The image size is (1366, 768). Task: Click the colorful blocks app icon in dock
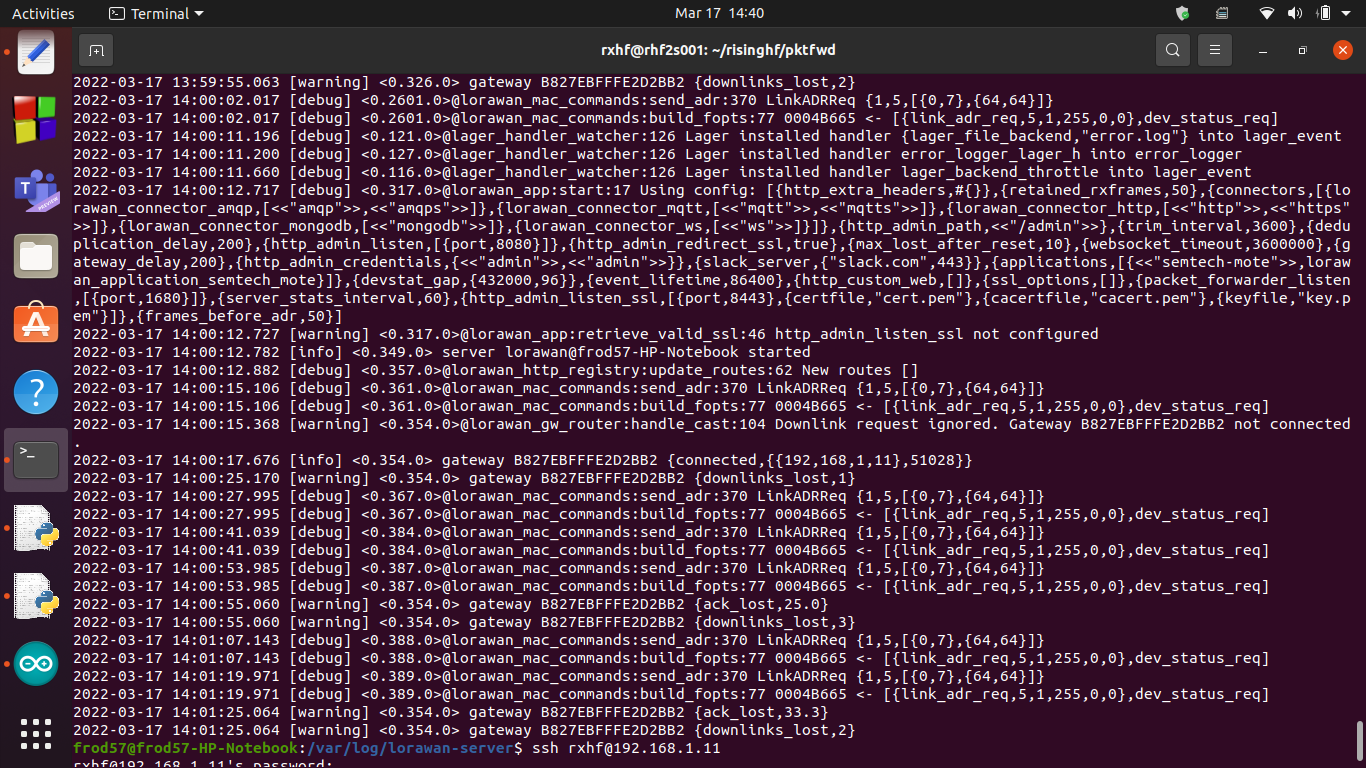[x=36, y=120]
